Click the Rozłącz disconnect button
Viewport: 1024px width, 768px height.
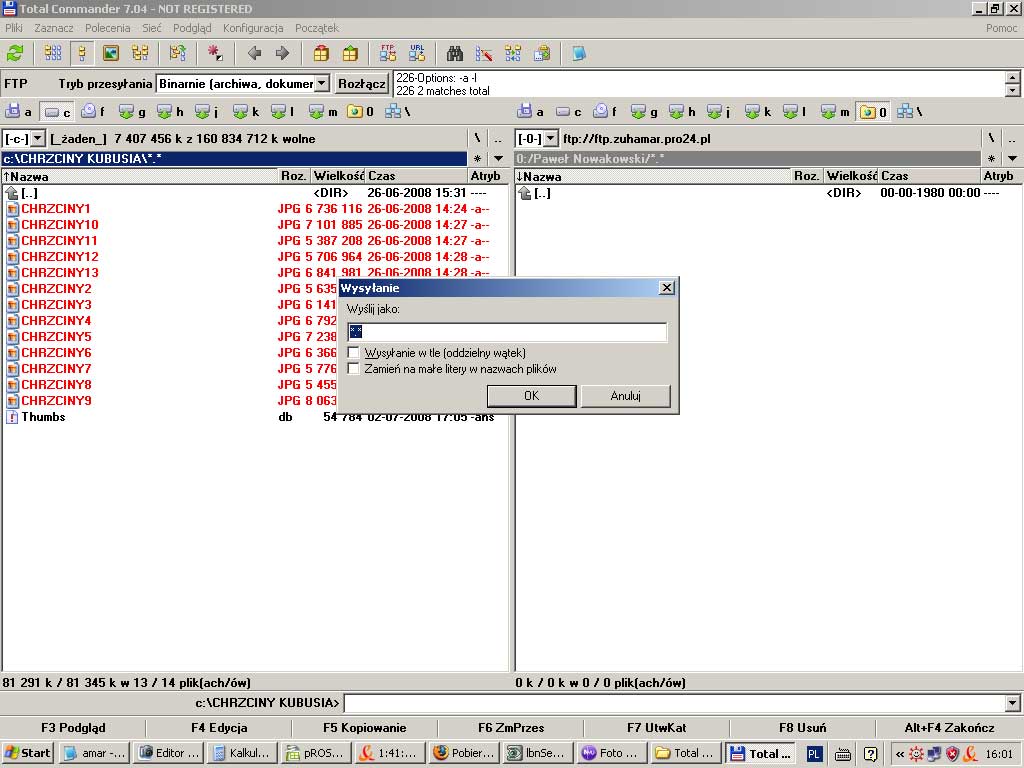(362, 84)
